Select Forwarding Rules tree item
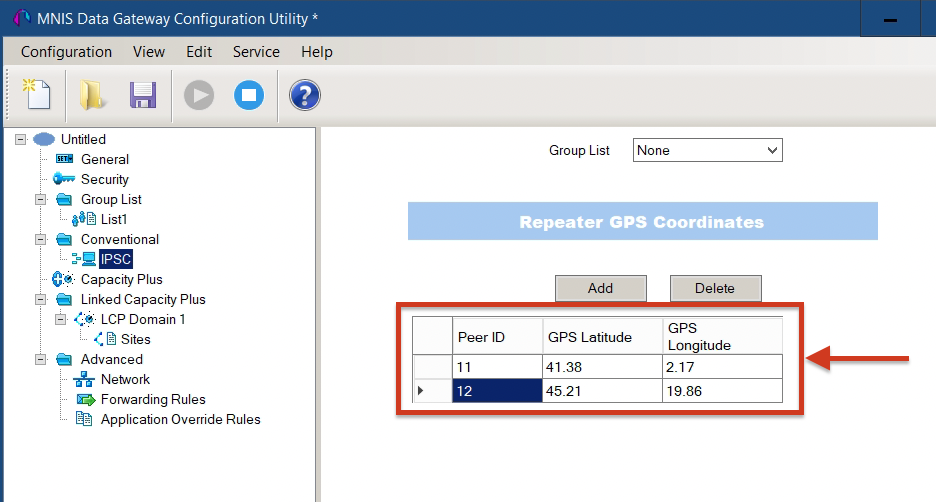 coord(153,399)
